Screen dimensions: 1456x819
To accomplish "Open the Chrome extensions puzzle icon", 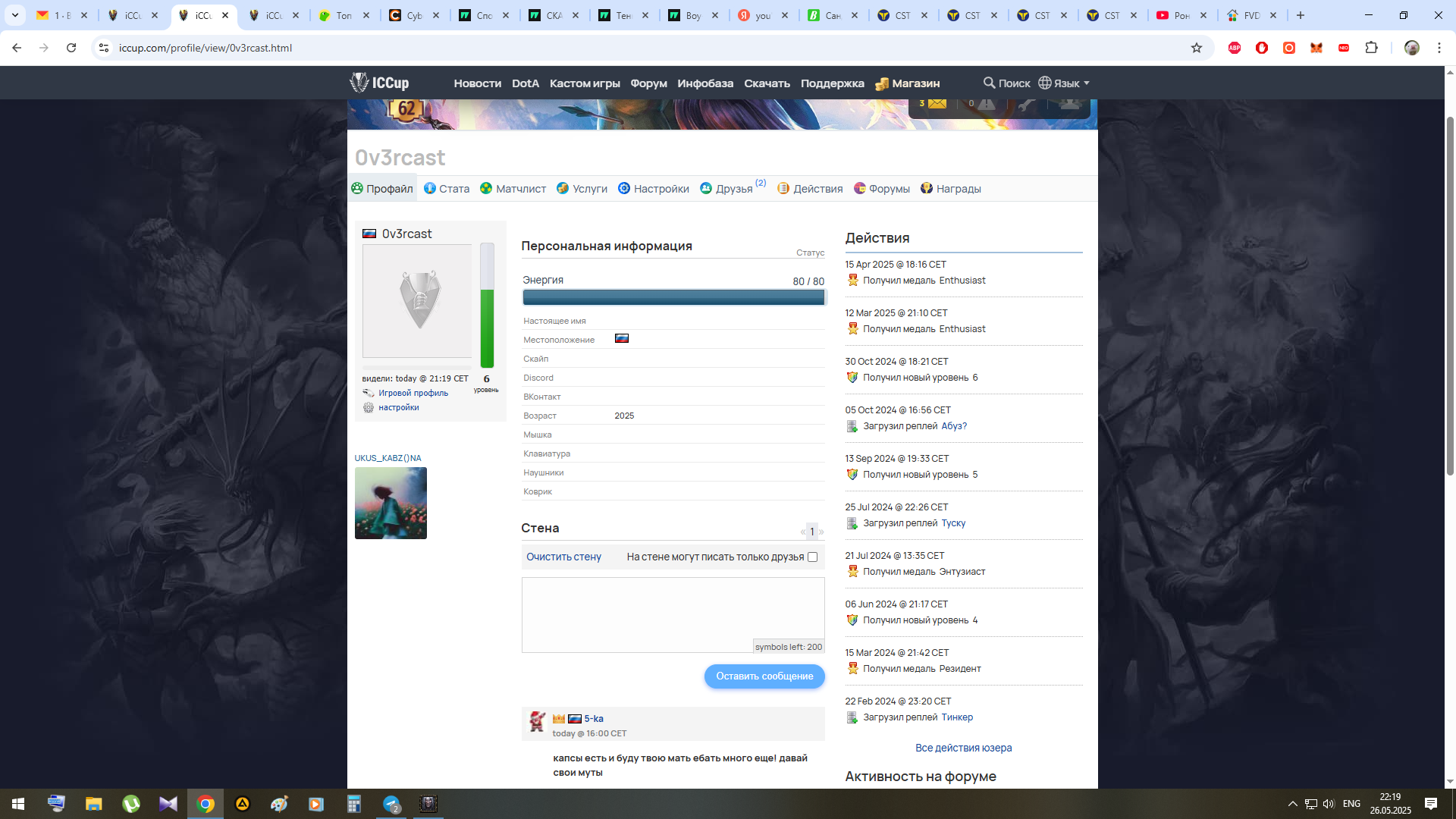I will pos(1371,48).
